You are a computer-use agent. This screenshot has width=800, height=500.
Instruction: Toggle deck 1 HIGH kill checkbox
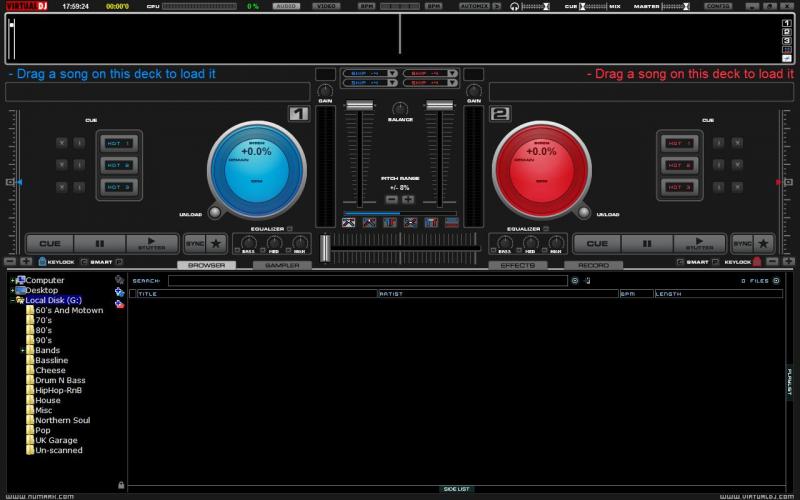tap(289, 251)
